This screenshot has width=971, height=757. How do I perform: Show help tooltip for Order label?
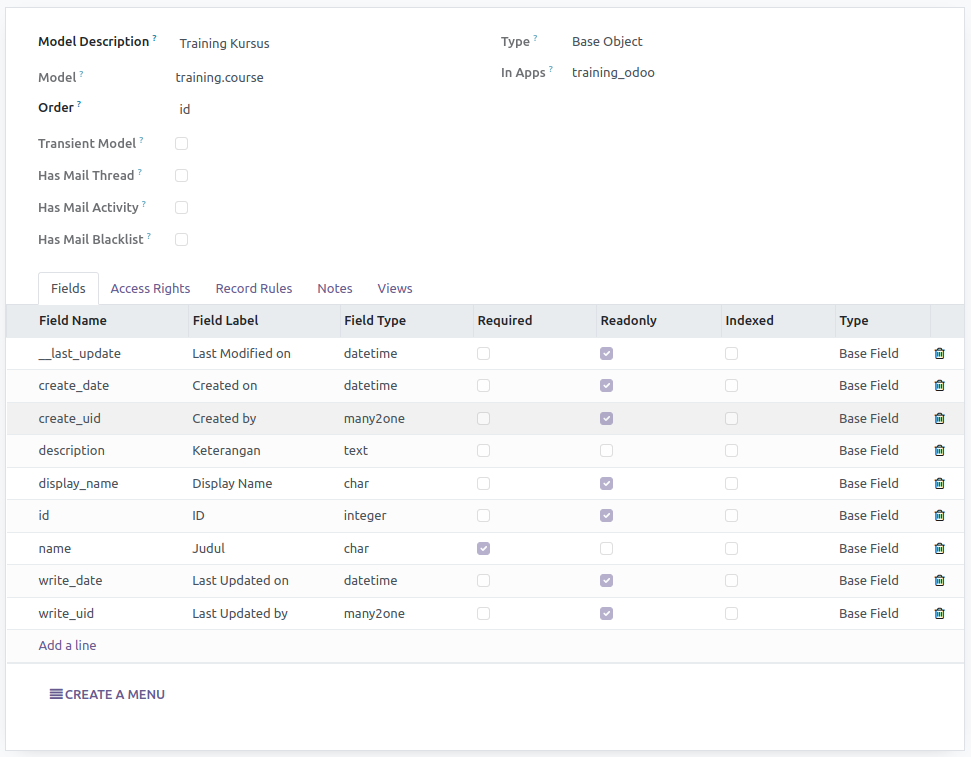click(x=79, y=103)
